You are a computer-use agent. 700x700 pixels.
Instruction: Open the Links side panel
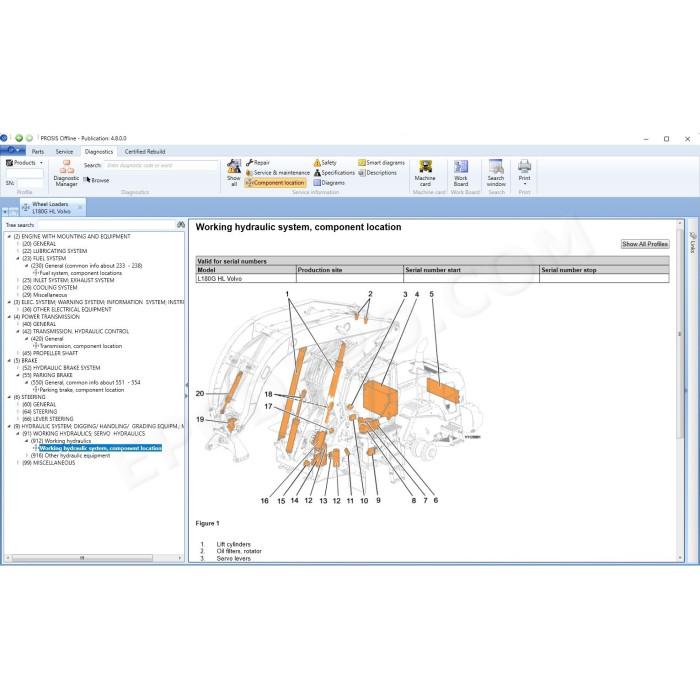tap(692, 242)
